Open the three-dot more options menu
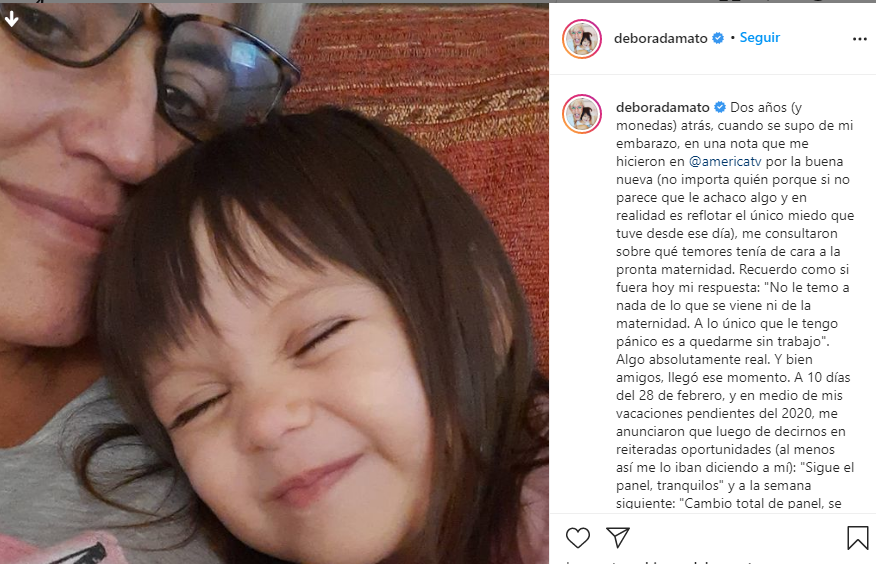Viewport: 876px width, 564px height. tap(860, 39)
